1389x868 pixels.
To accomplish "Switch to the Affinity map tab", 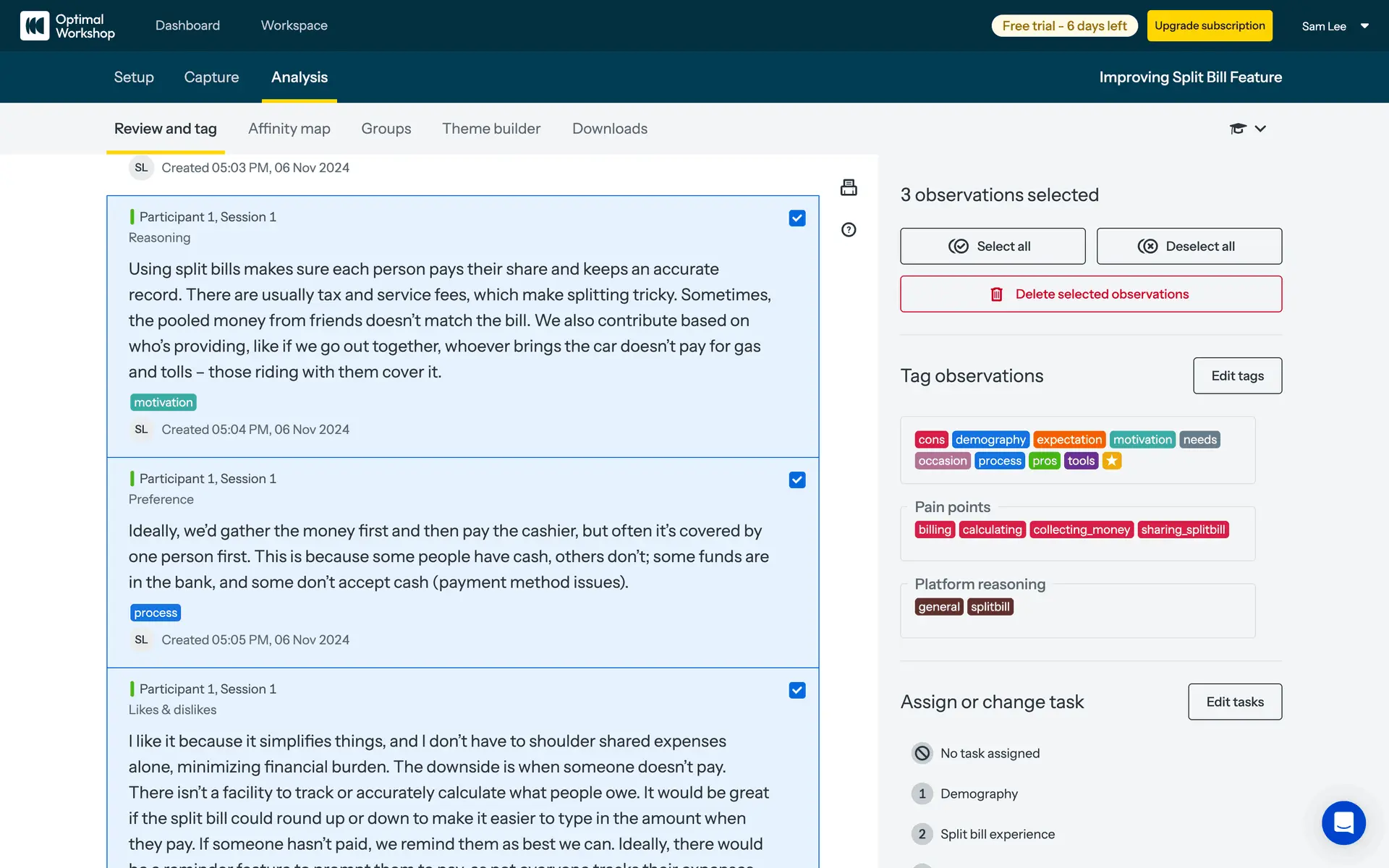I will (289, 129).
